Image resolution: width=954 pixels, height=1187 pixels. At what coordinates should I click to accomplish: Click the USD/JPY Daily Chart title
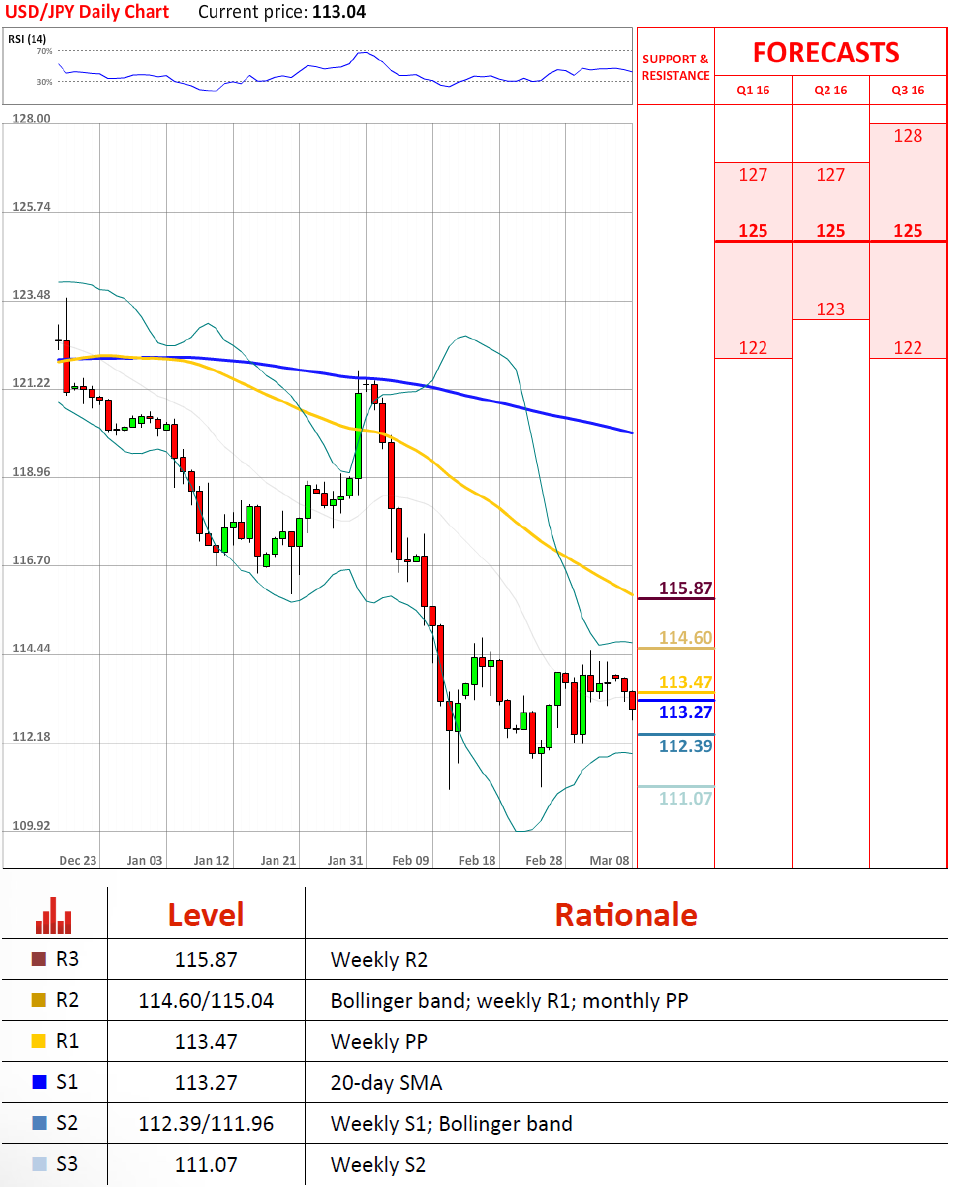tap(87, 12)
